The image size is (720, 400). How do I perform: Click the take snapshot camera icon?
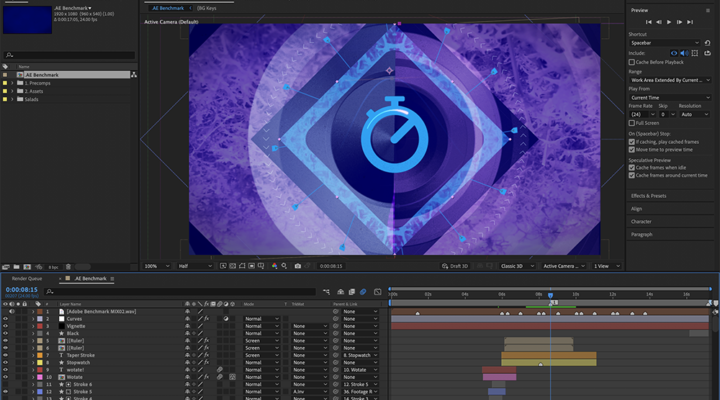pyautogui.click(x=298, y=266)
